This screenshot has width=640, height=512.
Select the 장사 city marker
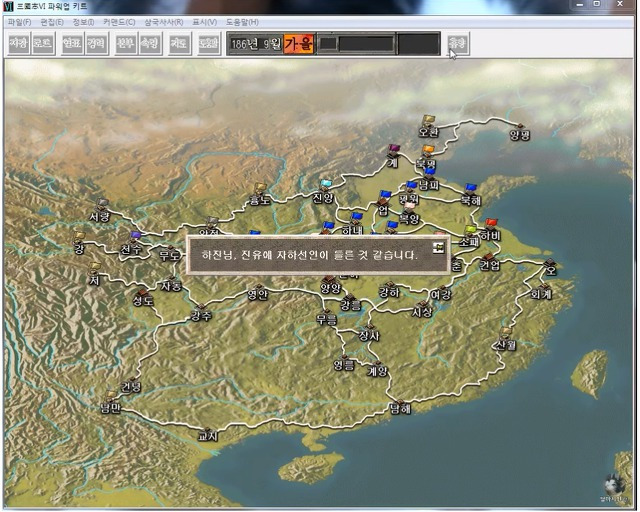369,333
